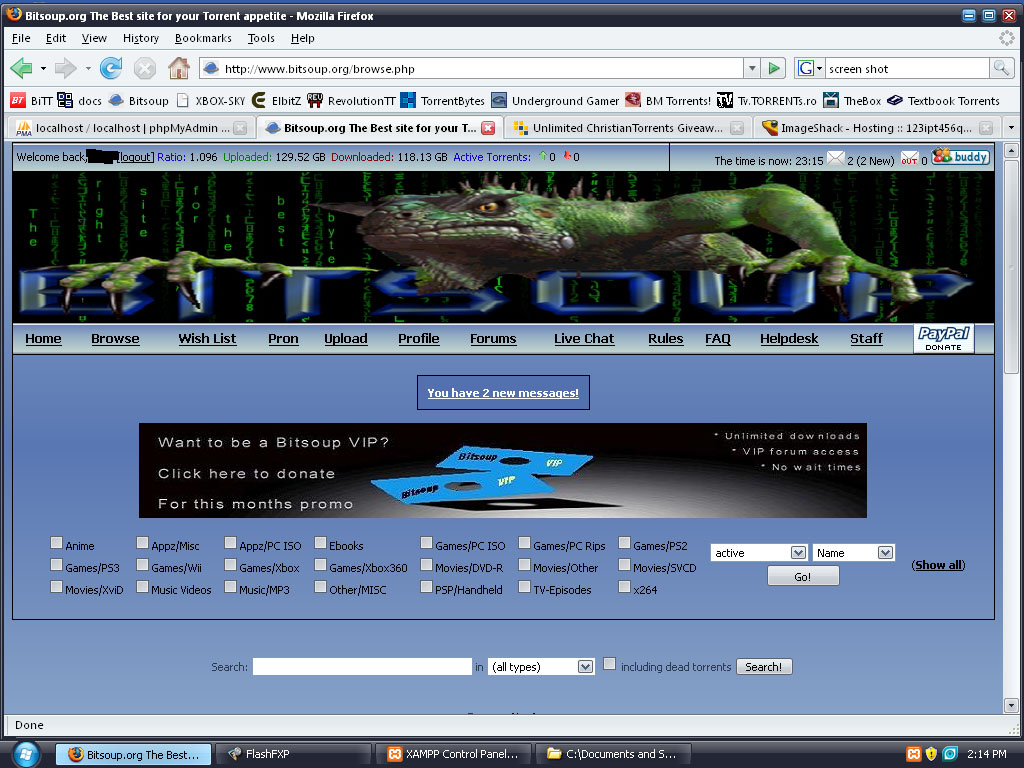Open the Name sort dropdown

(x=853, y=553)
